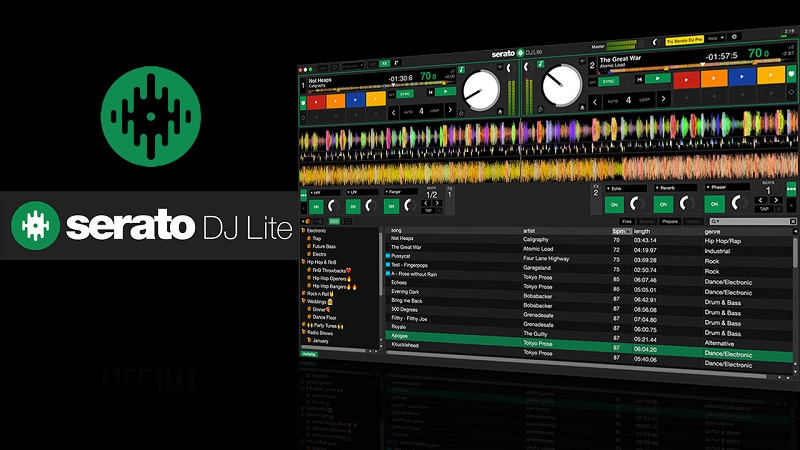Trigger deck 2 orange hot cue pad
The height and width of the screenshot is (450, 800).
pos(714,78)
